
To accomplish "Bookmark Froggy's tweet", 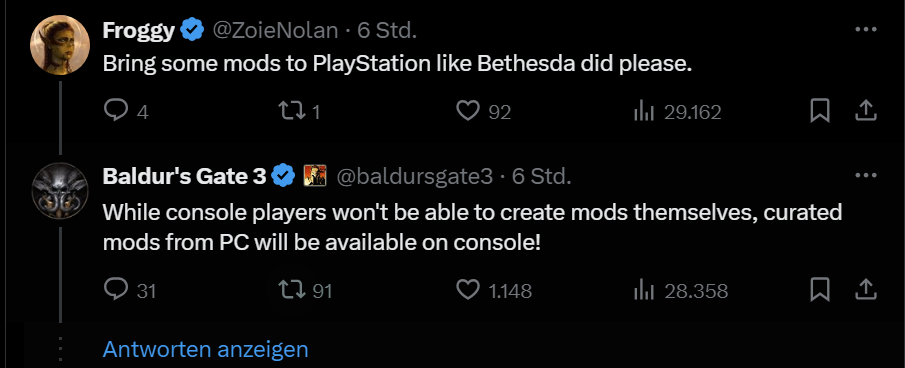I will pyautogui.click(x=820, y=111).
